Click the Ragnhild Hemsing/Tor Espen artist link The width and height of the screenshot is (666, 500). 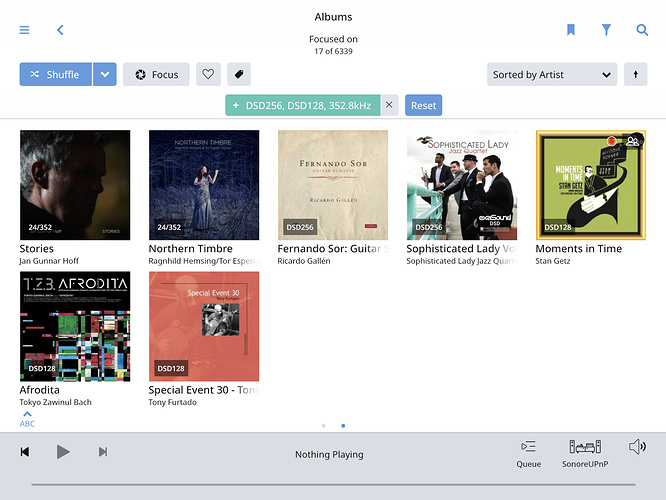204,261
